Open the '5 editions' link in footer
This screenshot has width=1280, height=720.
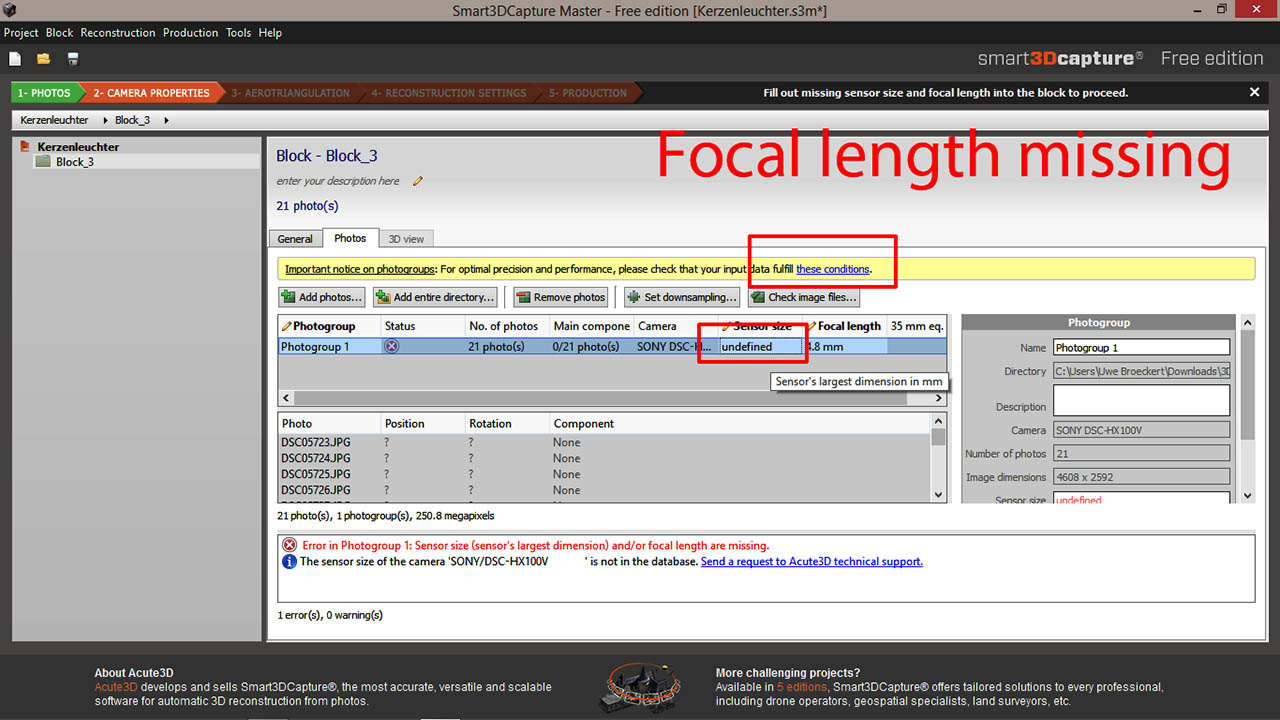click(802, 687)
